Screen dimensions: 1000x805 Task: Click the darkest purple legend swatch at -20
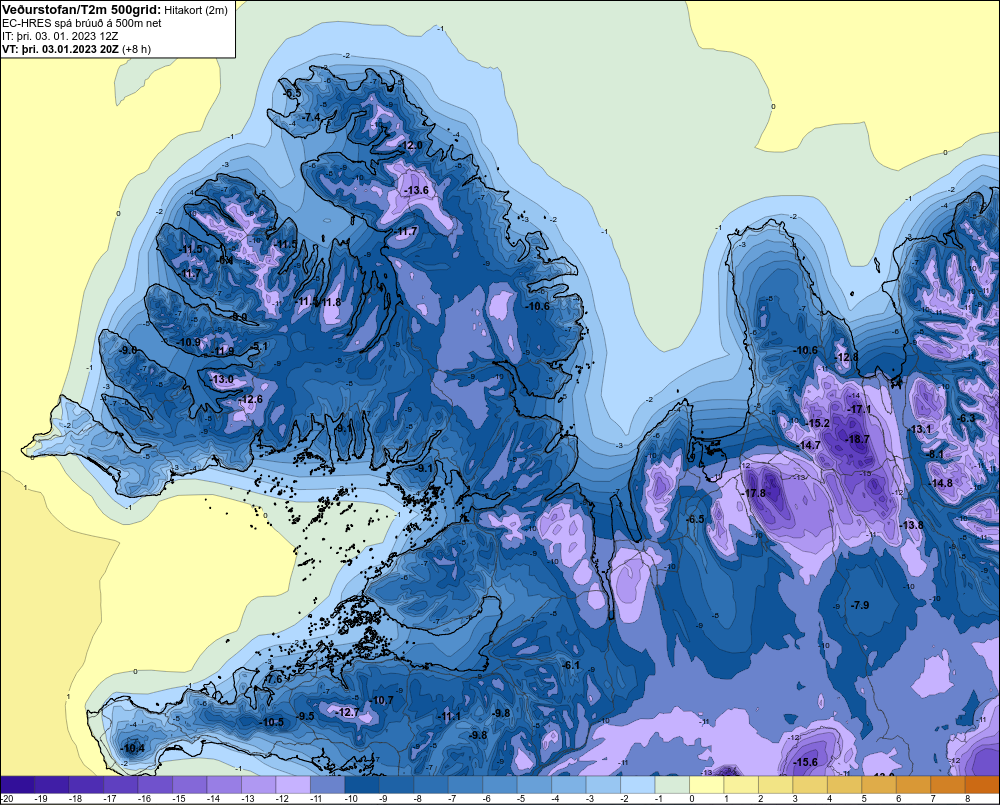point(17,784)
